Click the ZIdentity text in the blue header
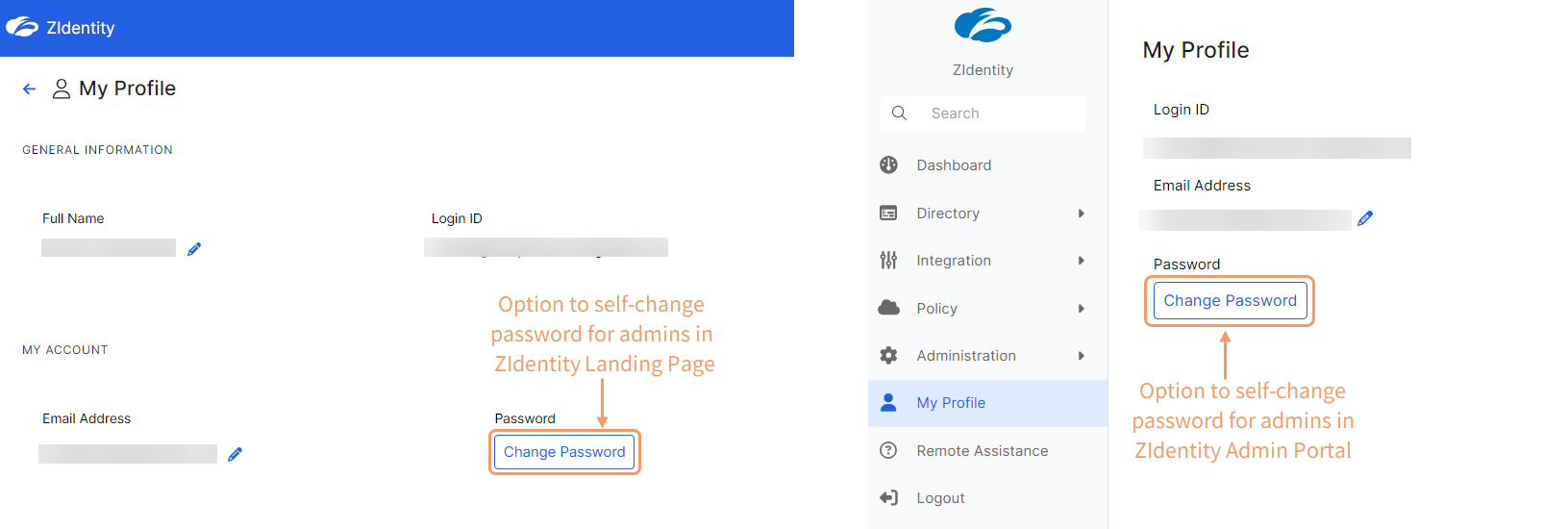 [81, 28]
